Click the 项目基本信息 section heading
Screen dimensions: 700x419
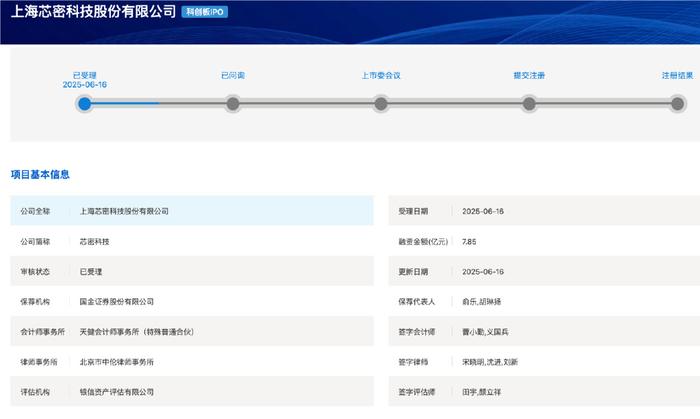pyautogui.click(x=40, y=174)
